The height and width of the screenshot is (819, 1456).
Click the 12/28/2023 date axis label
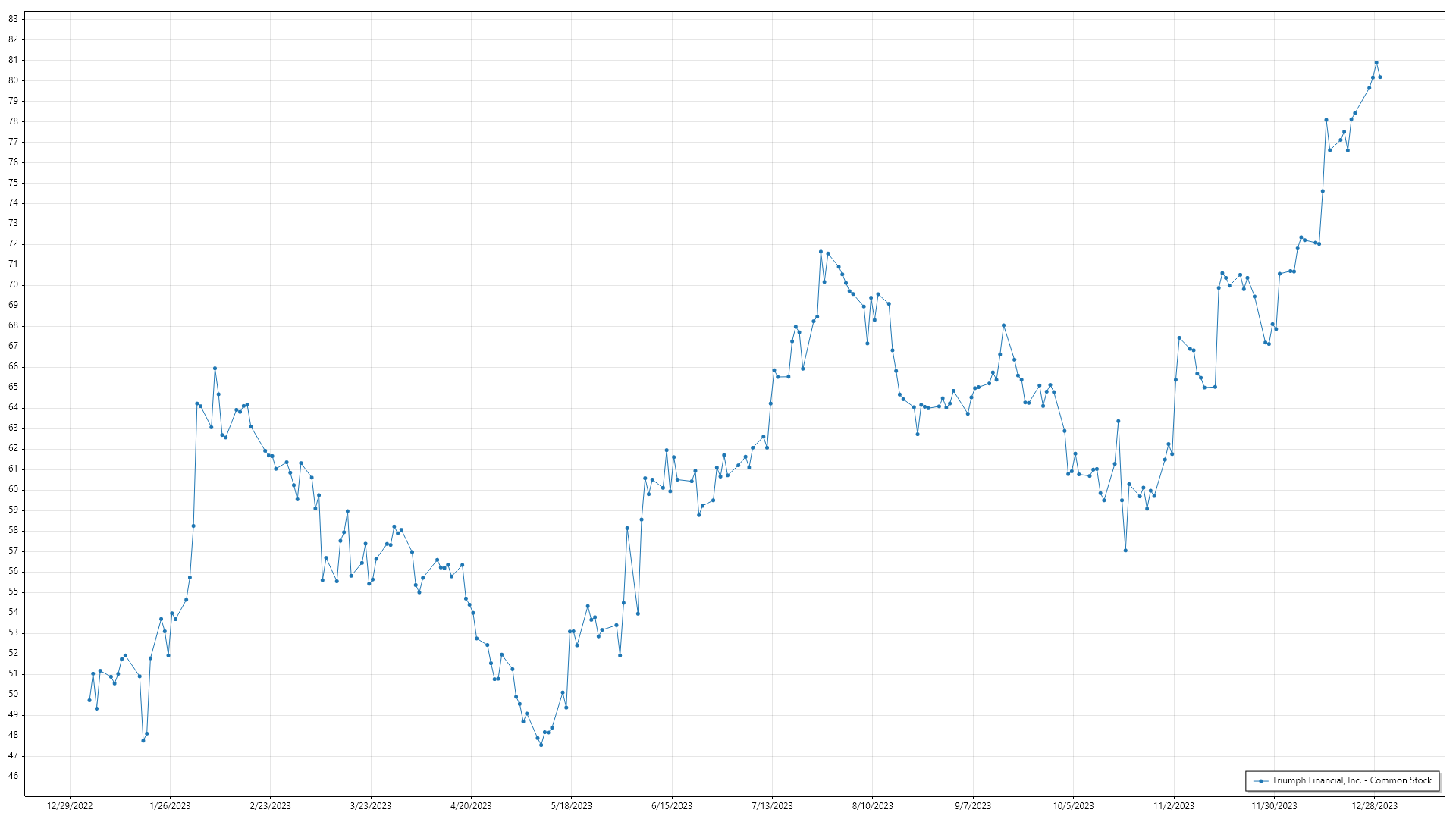[1375, 806]
